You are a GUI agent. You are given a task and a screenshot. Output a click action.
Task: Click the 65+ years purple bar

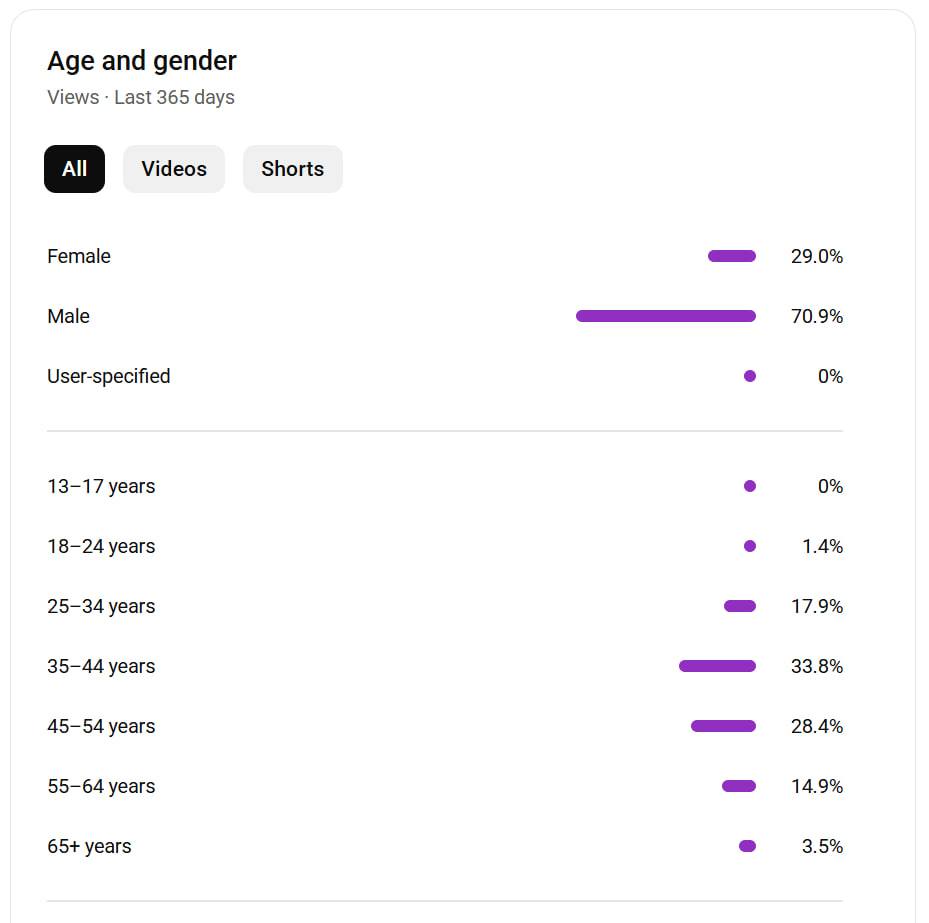[747, 846]
